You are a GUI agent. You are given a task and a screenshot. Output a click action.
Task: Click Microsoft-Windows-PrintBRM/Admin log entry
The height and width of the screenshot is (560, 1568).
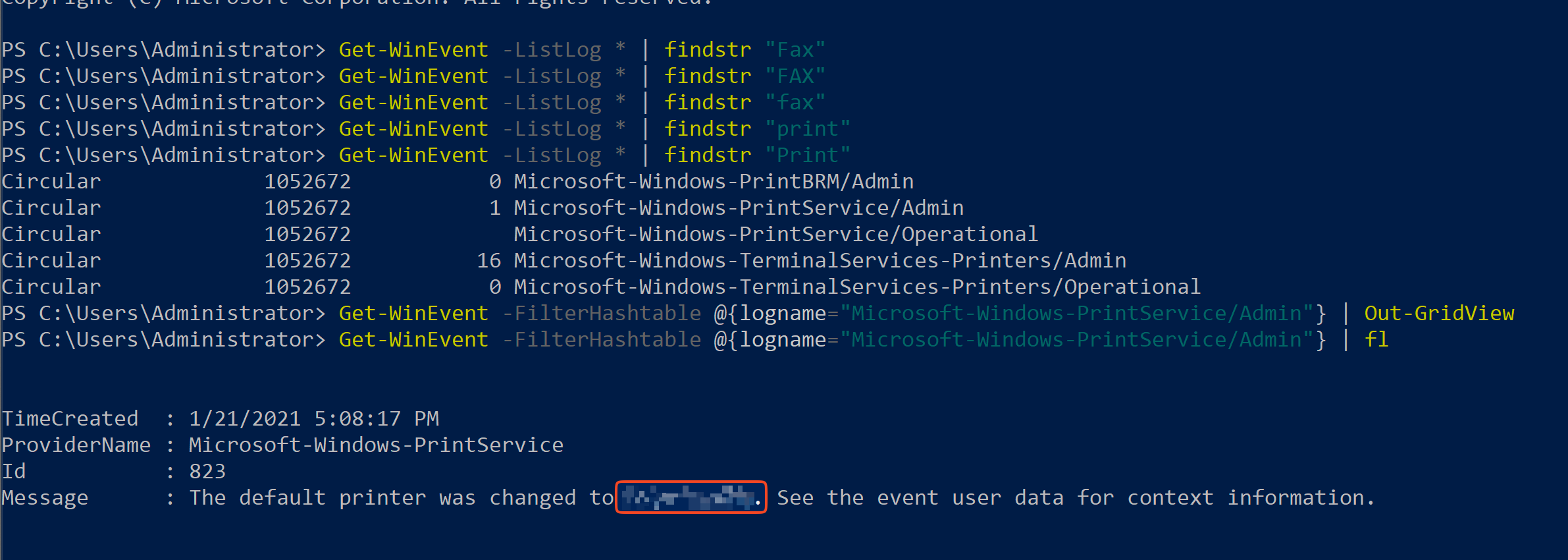(714, 182)
